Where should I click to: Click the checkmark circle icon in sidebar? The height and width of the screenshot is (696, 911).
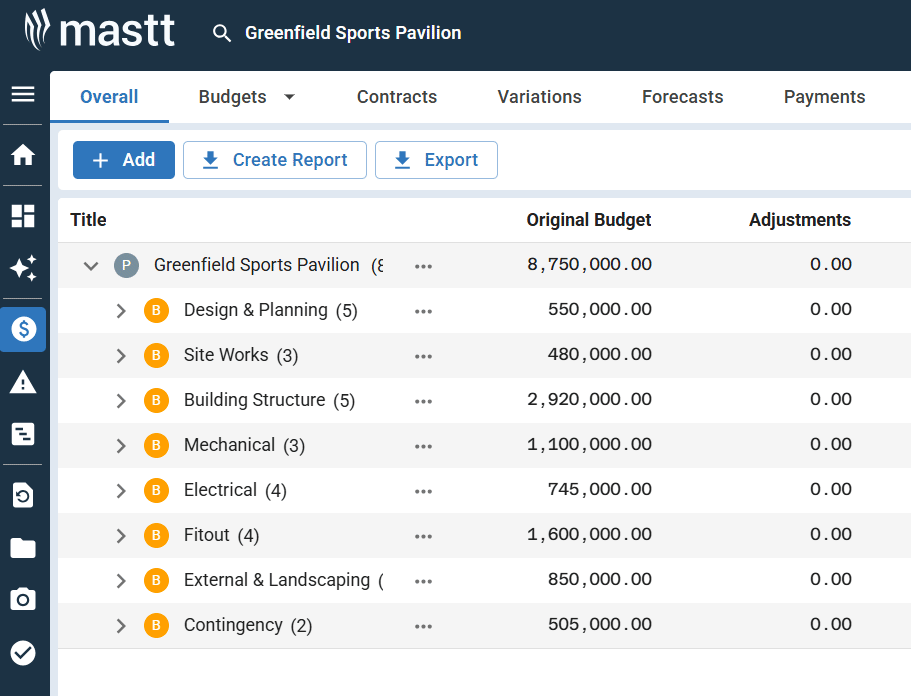point(23,653)
